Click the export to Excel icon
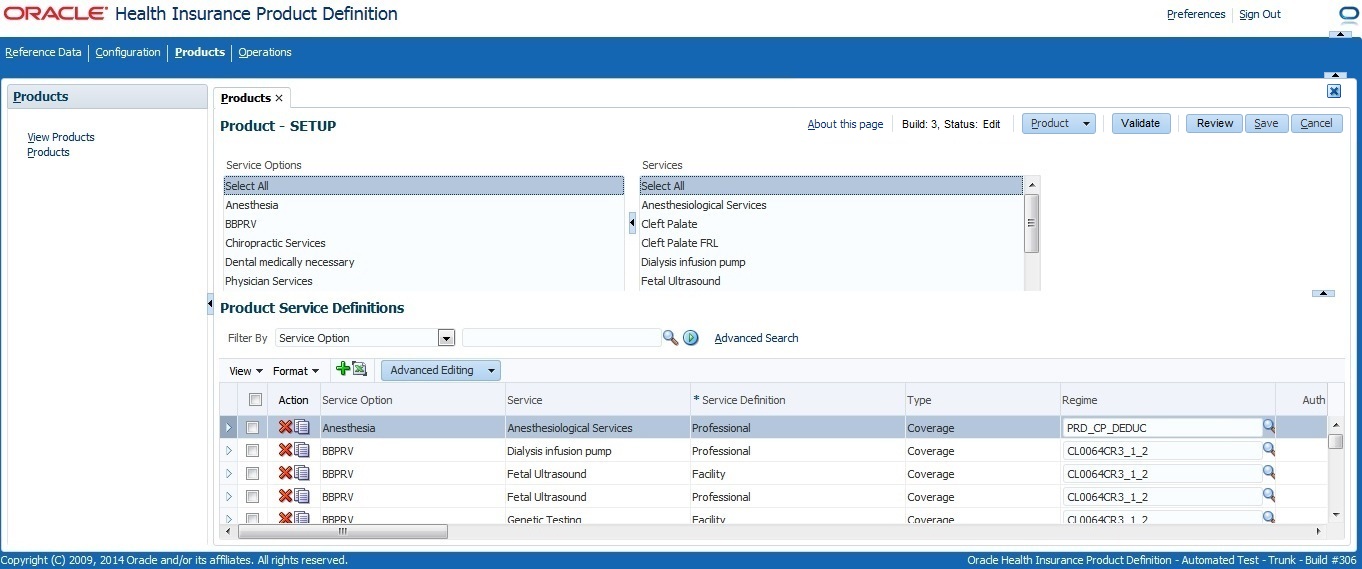The width and height of the screenshot is (1362, 569). coord(359,369)
